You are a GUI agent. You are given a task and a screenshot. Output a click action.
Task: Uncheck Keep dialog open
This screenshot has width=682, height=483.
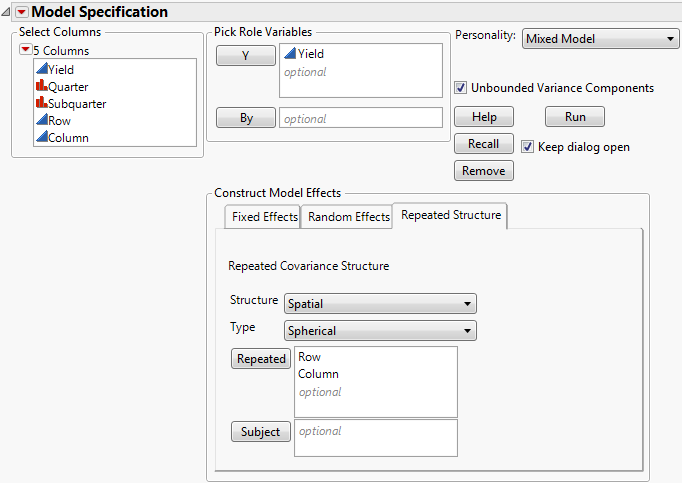click(x=527, y=147)
